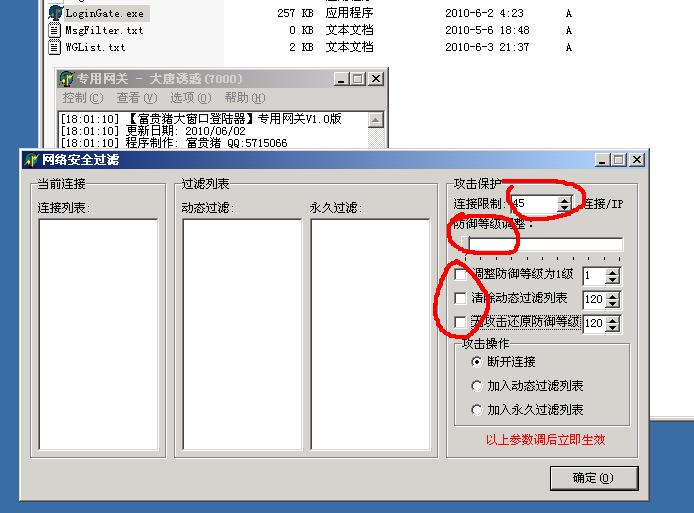Choose 加入动态过滤列表 attack action
694x513 pixels.
click(477, 385)
